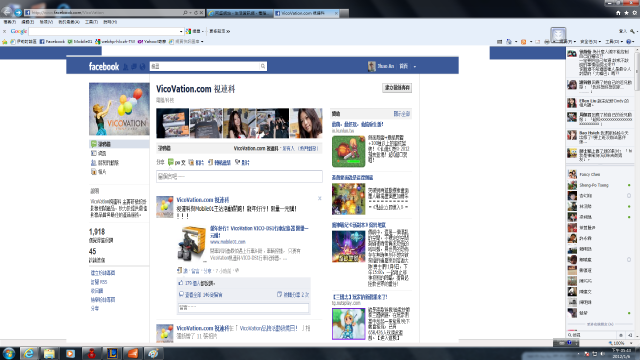Image resolution: width=640 pixels, height=360 pixels.
Task: Open the last portrait photo thumbnail in strip
Action: (x=306, y=123)
